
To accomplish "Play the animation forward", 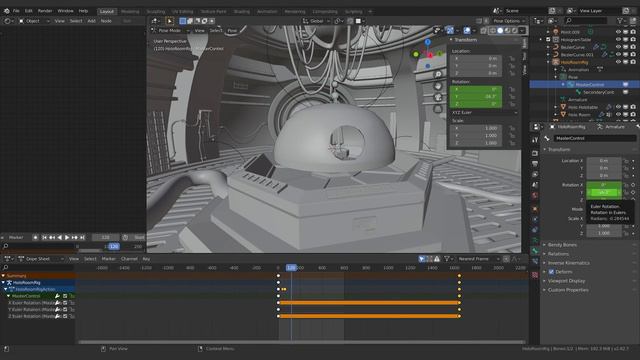I will pos(67,238).
